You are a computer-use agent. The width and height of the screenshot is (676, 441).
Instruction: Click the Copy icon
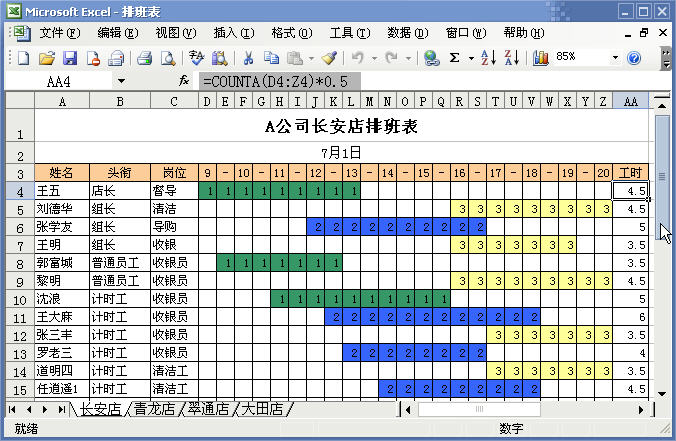coord(271,58)
